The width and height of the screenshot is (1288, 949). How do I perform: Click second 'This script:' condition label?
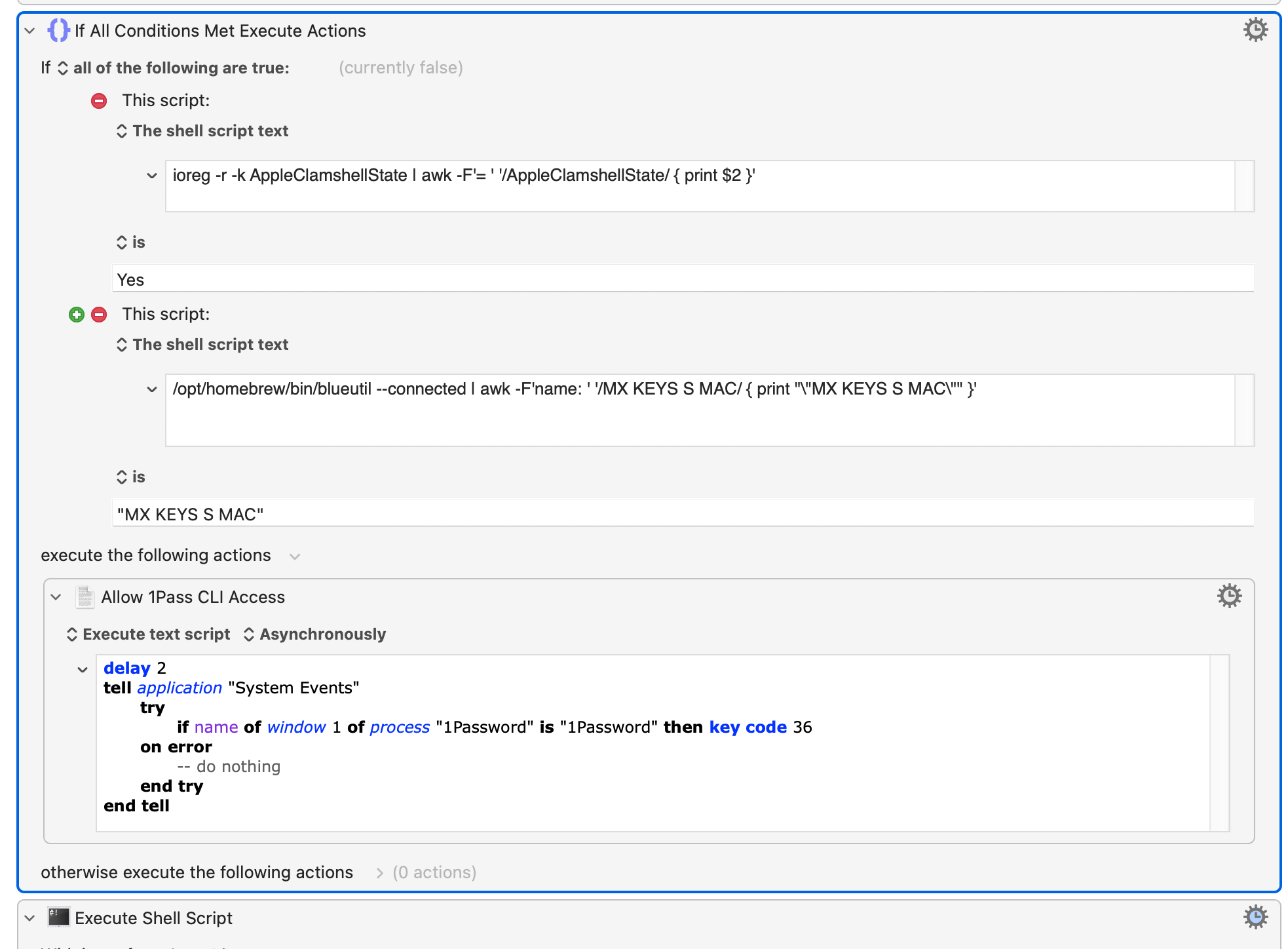(x=166, y=315)
